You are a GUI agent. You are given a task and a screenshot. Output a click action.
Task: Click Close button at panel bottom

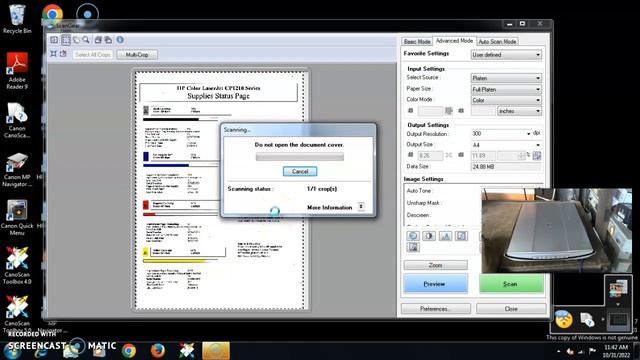coord(511,309)
